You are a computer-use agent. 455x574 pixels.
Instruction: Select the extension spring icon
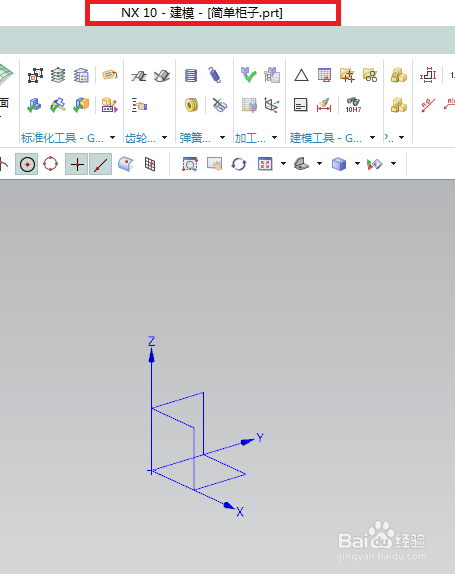pos(215,75)
